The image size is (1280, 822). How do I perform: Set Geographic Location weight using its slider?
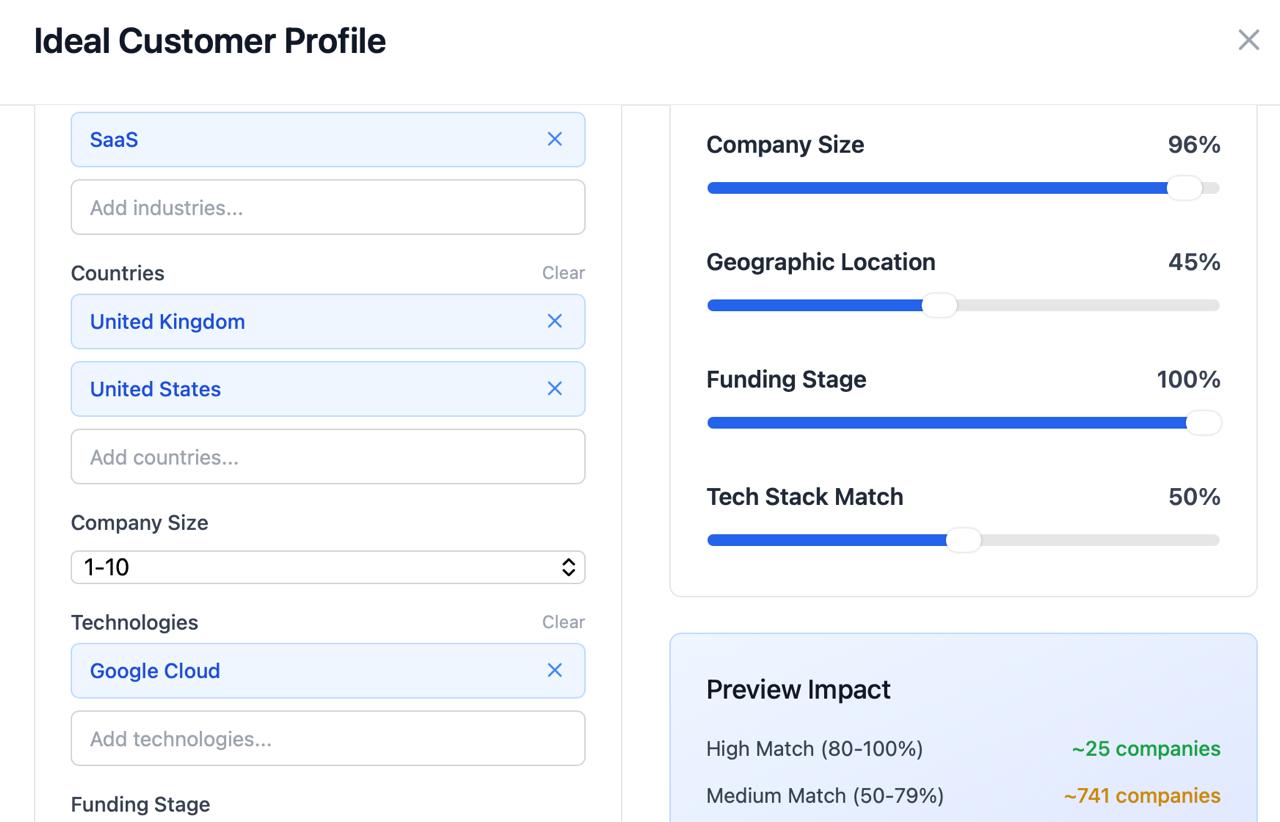940,305
